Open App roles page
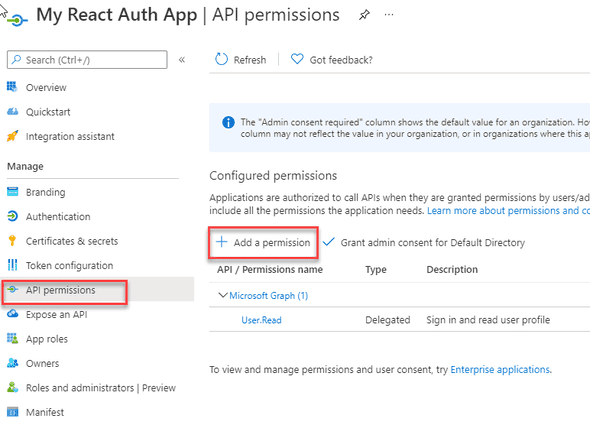The width and height of the screenshot is (590, 425). point(47,339)
